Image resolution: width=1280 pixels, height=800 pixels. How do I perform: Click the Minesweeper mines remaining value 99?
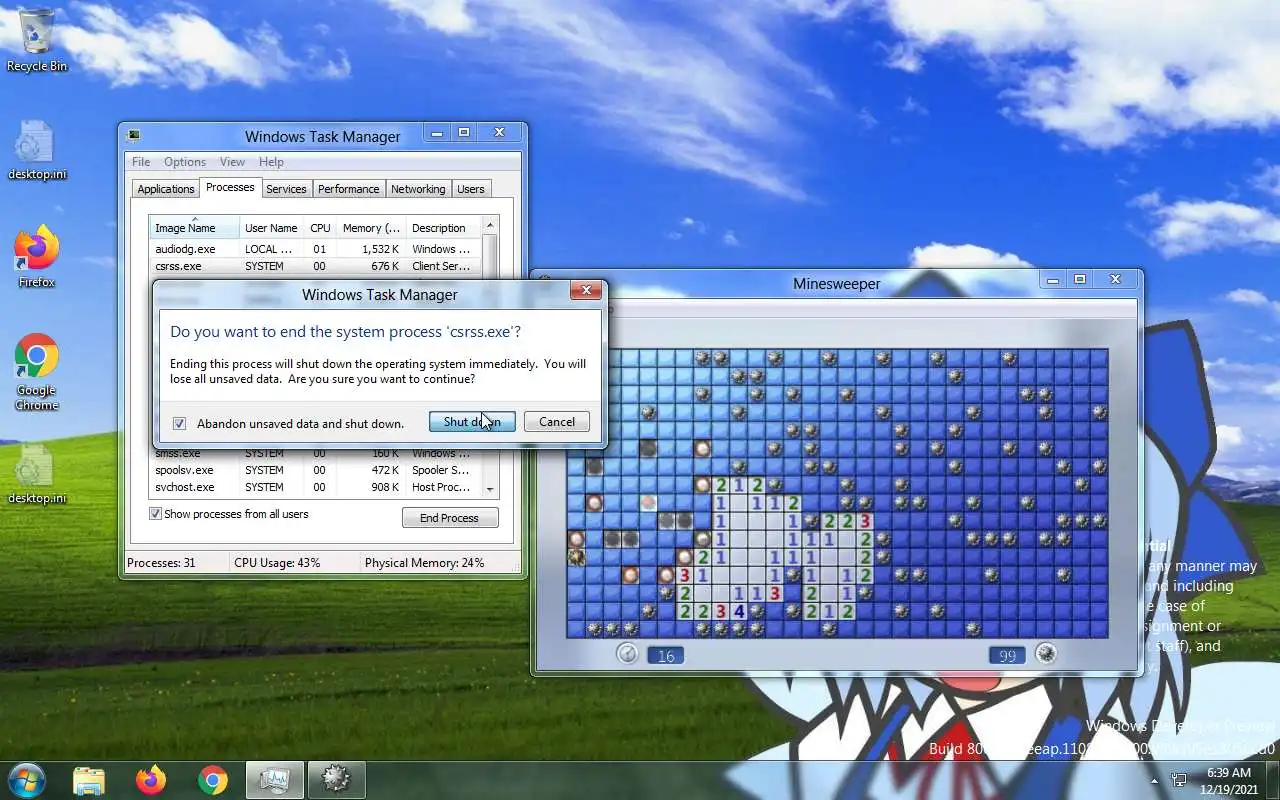point(1007,656)
